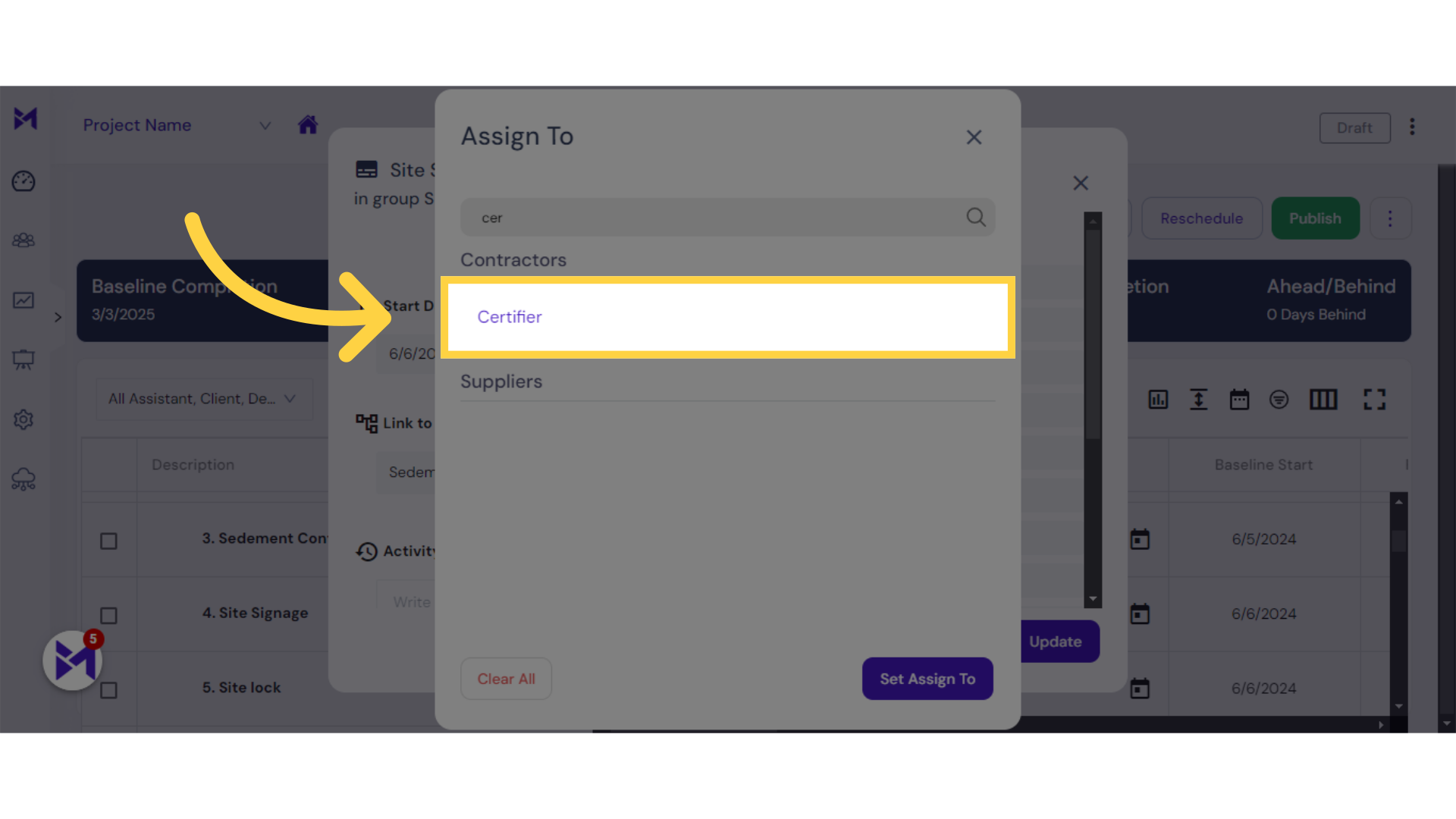The height and width of the screenshot is (819, 1456).
Task: Click the fullscreen expand icon
Action: click(1373, 399)
